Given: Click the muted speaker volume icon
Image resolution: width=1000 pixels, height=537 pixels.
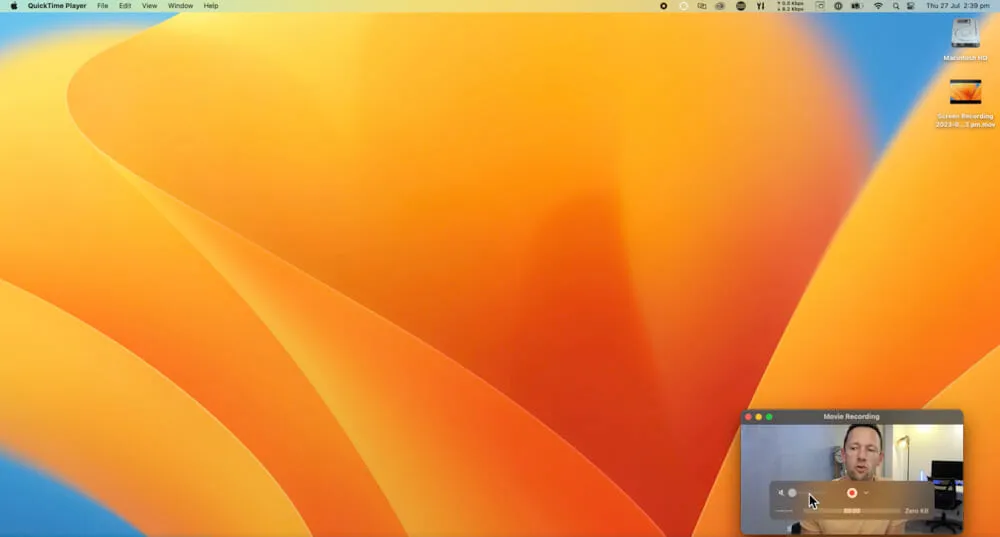Looking at the screenshot, I should click(x=781, y=492).
